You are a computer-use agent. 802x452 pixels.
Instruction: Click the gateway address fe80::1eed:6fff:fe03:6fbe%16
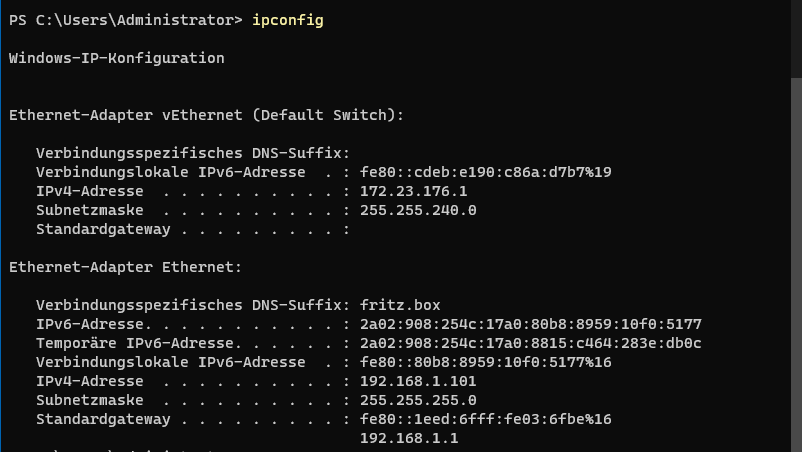point(485,419)
